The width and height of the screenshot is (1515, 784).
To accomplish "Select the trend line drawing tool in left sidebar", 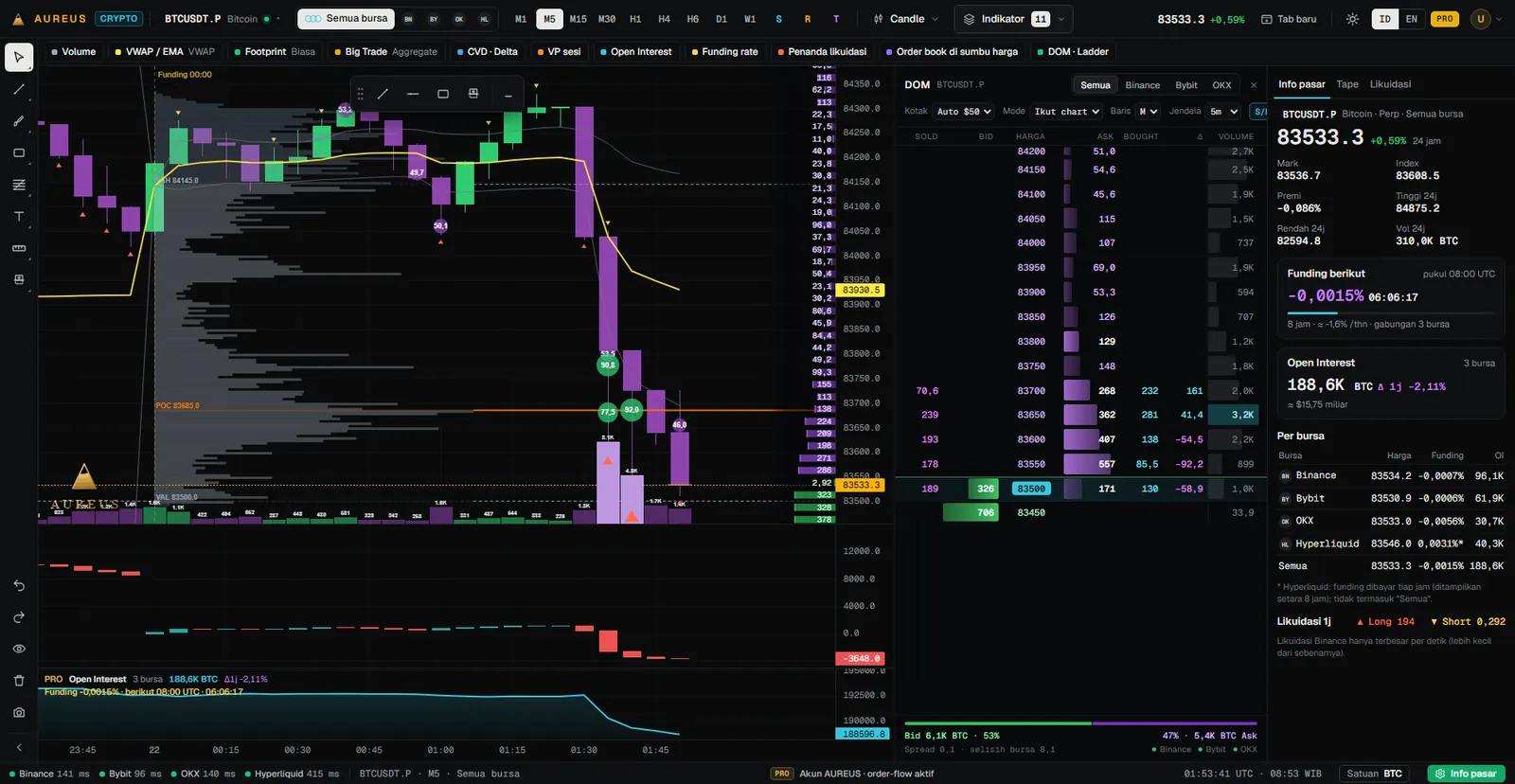I will [19, 89].
